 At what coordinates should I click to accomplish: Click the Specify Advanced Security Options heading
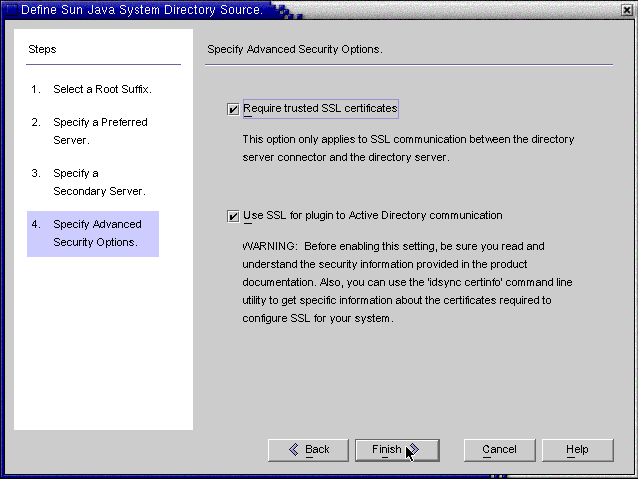(295, 49)
